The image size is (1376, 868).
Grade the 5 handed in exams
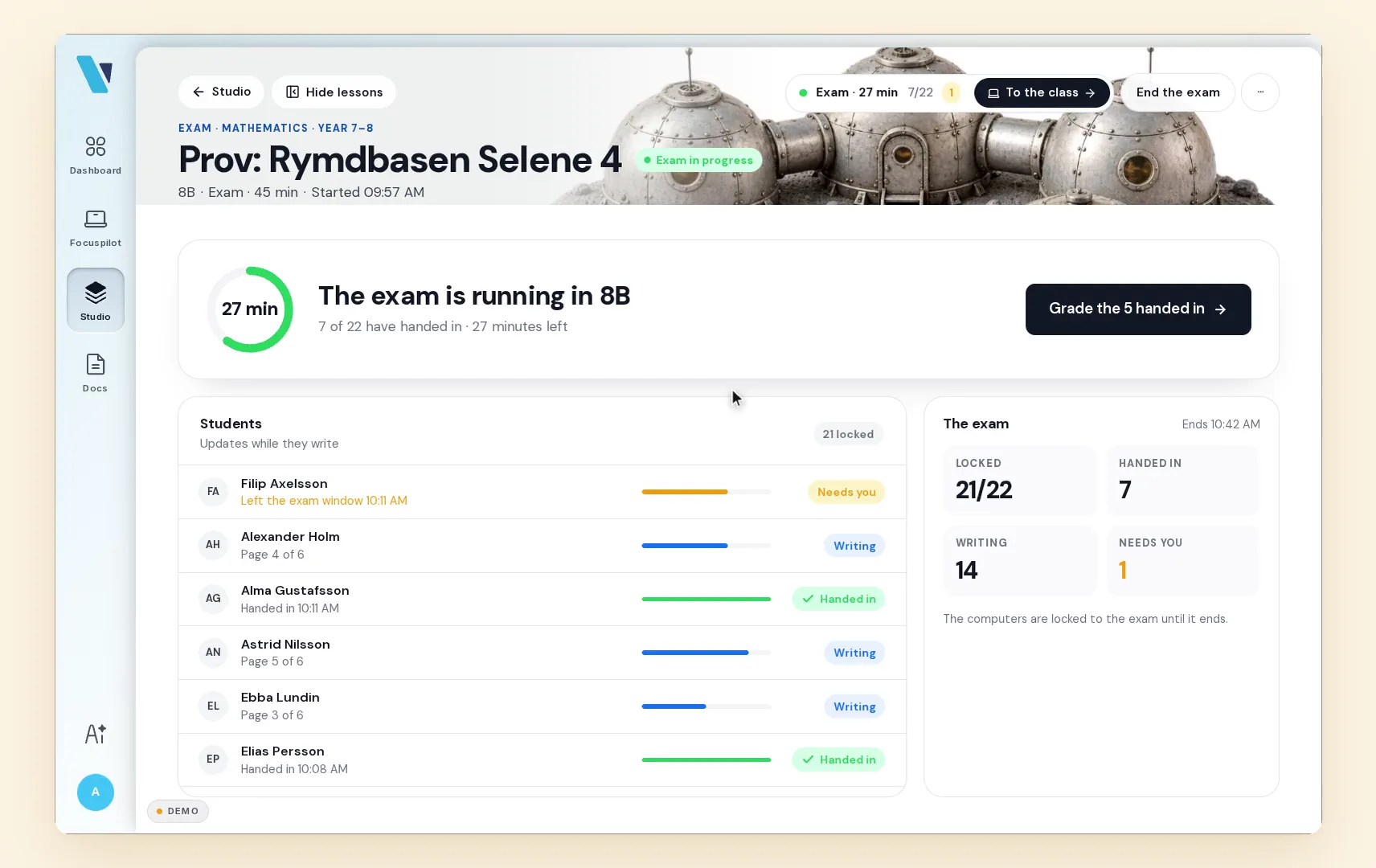point(1138,309)
